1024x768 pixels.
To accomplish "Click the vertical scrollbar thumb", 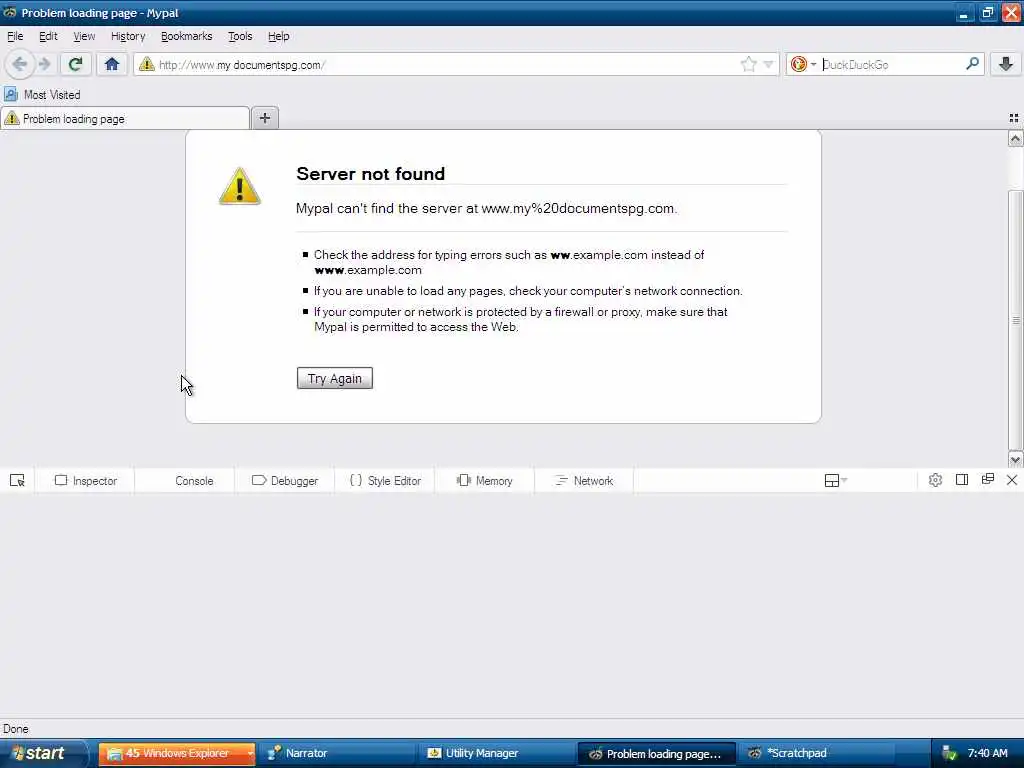I will pos(1015,320).
